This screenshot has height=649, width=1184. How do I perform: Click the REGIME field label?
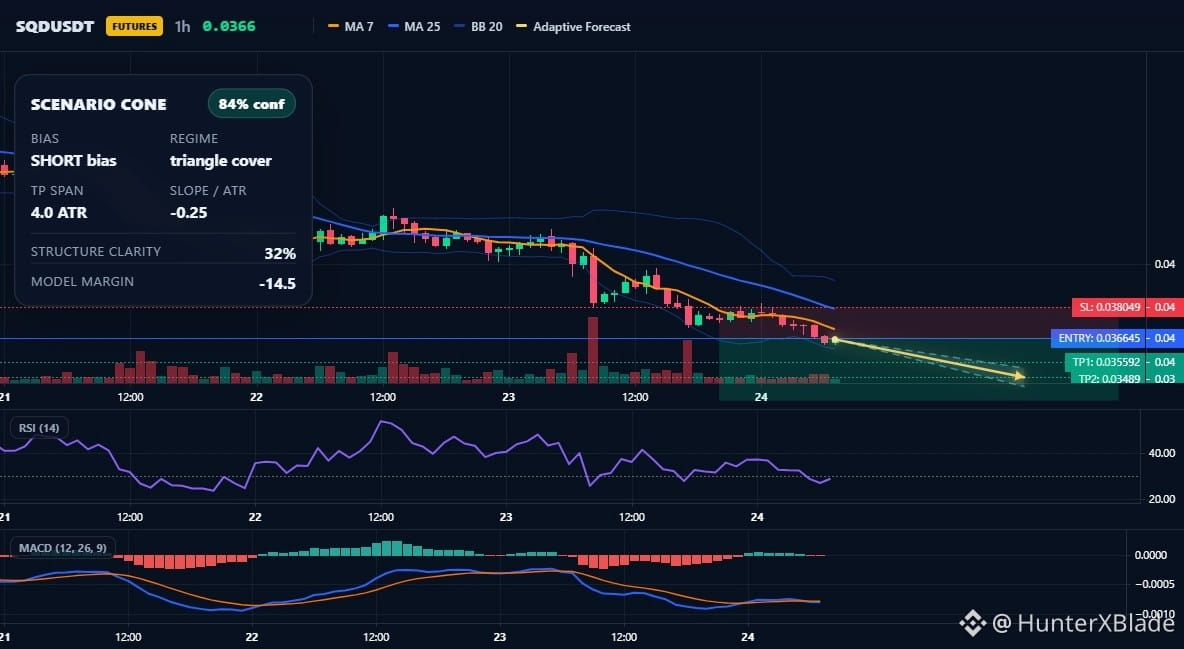coord(194,138)
